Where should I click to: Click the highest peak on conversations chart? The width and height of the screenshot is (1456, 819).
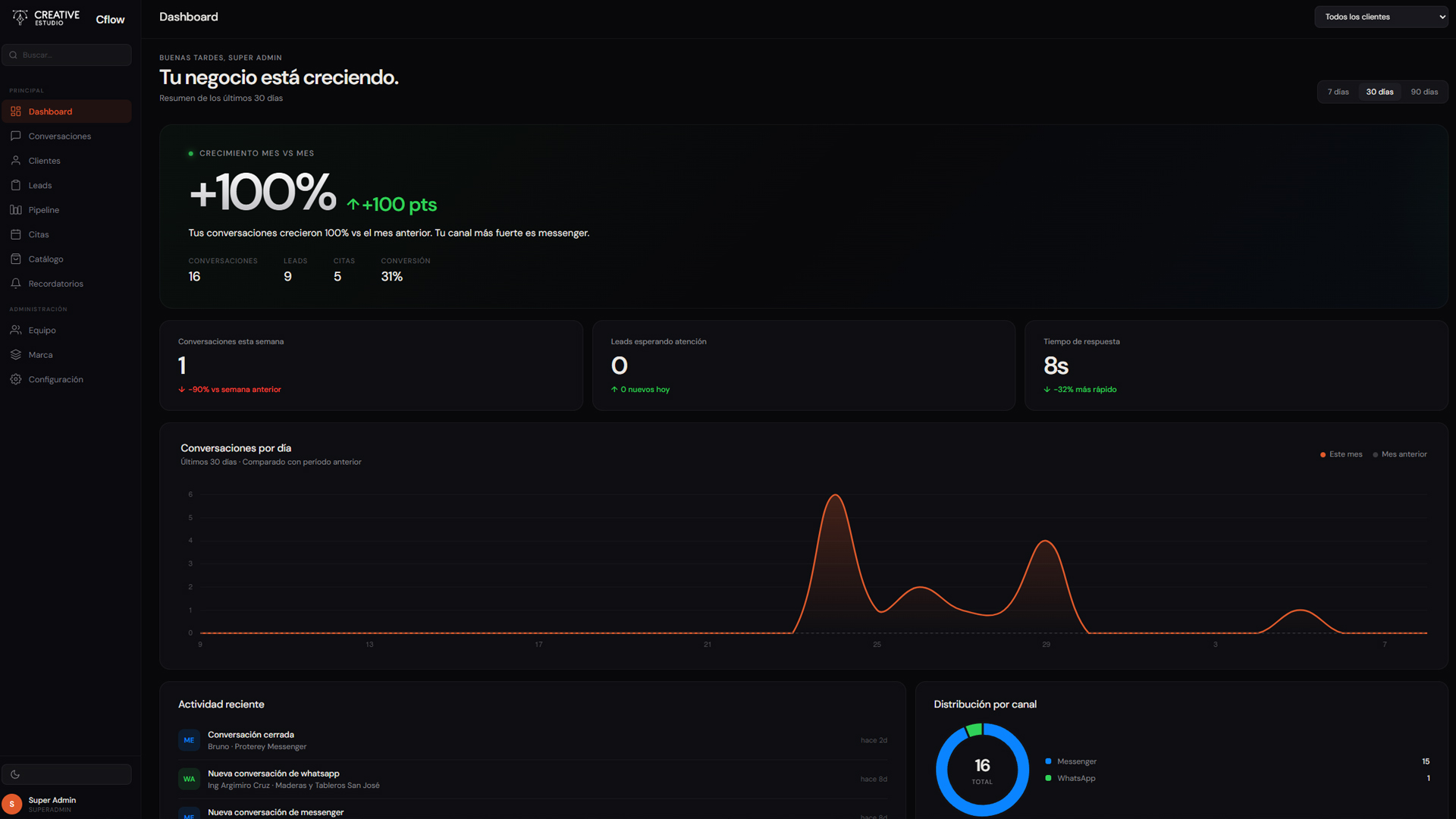(835, 495)
